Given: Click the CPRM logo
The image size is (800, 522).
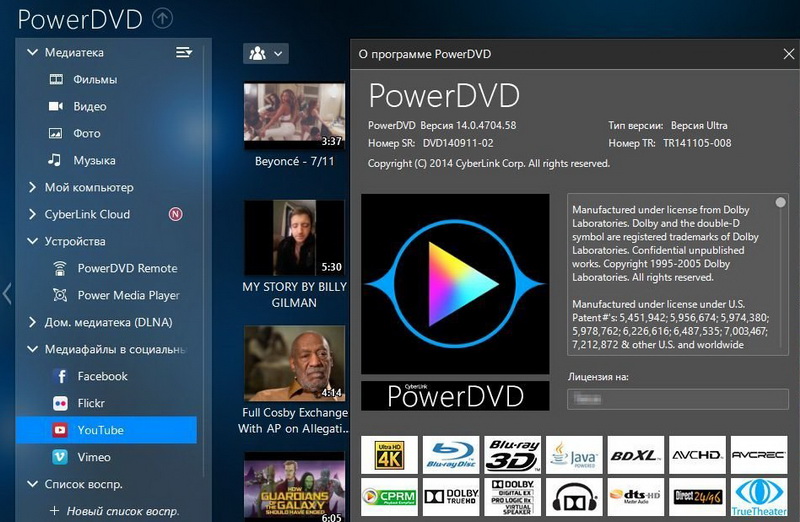Looking at the screenshot, I should tap(389, 497).
